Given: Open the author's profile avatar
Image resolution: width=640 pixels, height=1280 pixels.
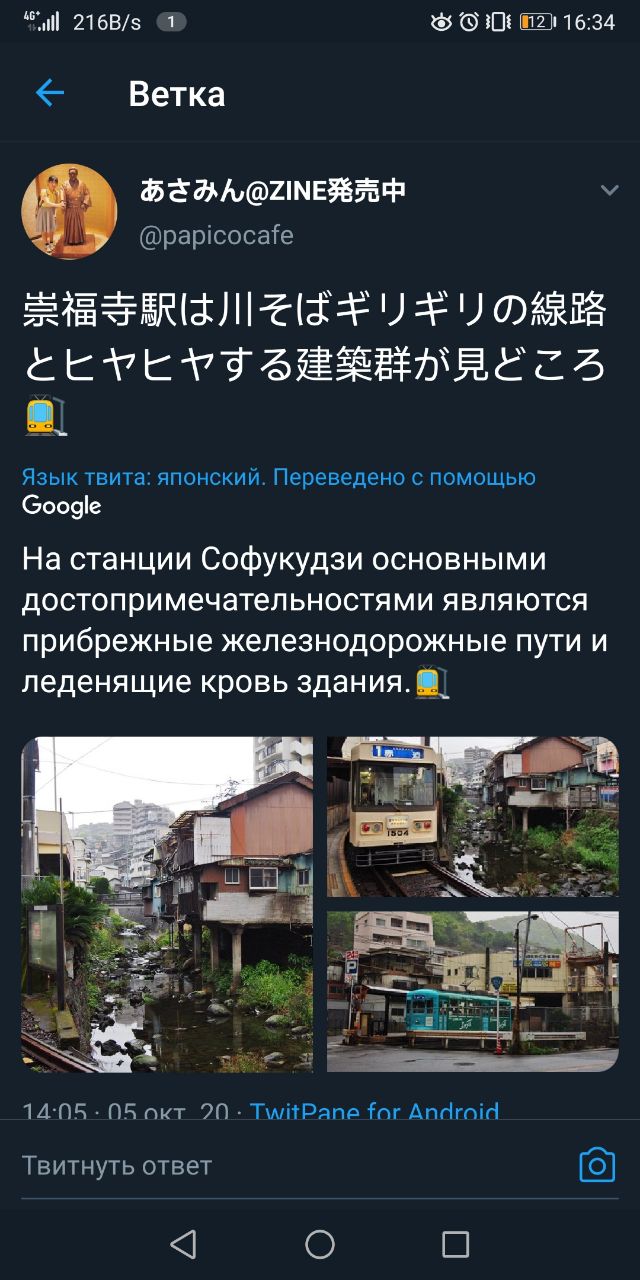Looking at the screenshot, I should pyautogui.click(x=69, y=211).
